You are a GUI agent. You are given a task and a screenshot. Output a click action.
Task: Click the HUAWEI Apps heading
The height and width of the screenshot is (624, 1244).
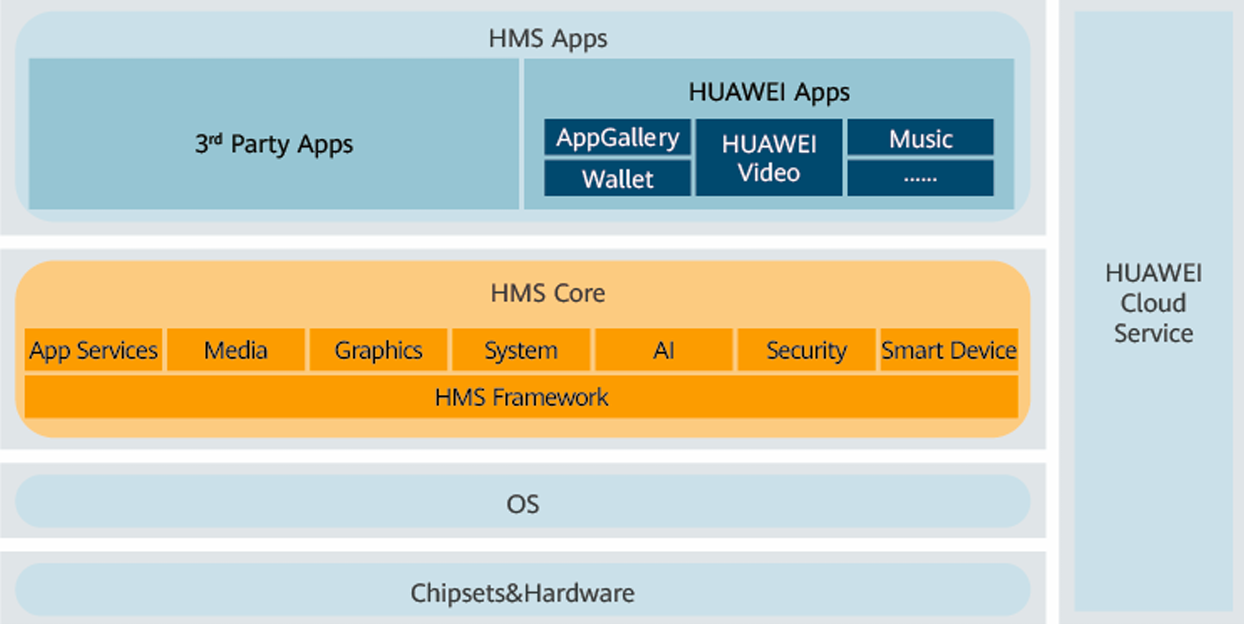point(769,92)
